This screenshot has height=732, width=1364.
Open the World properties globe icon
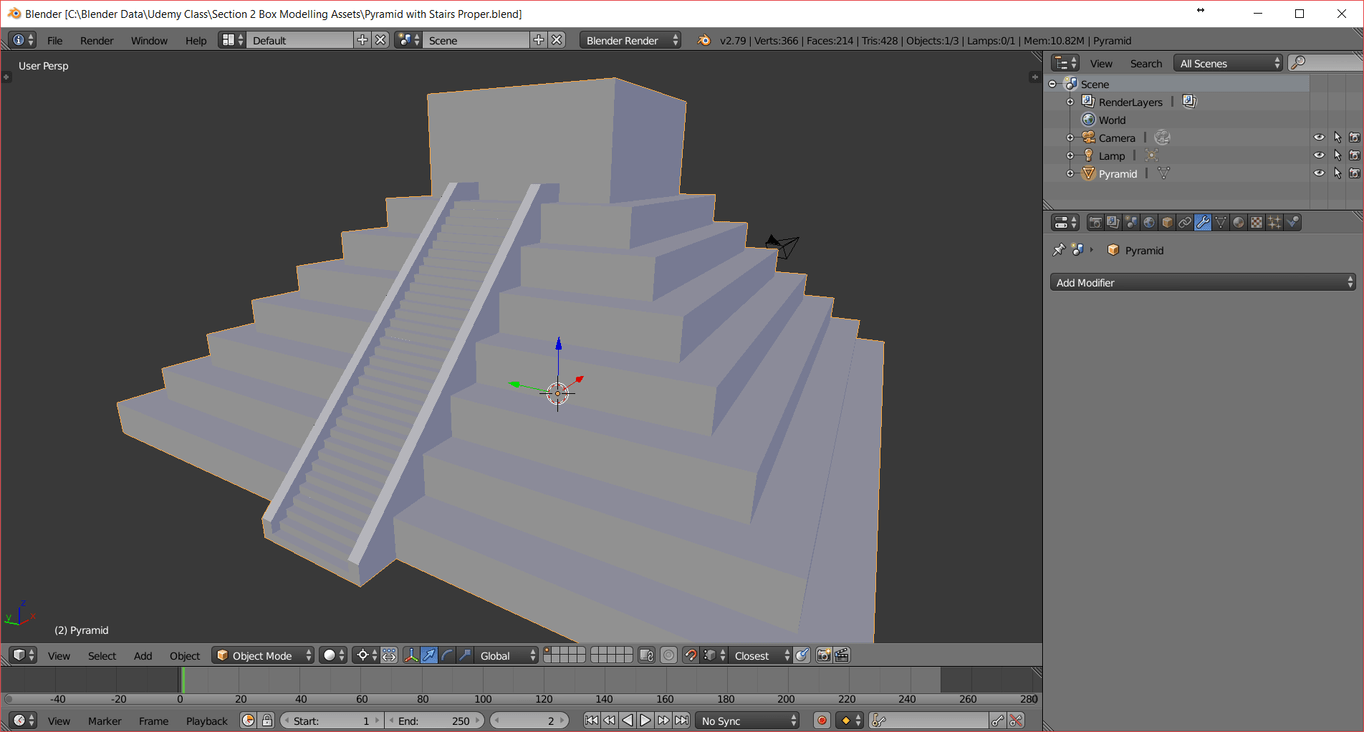[1149, 222]
